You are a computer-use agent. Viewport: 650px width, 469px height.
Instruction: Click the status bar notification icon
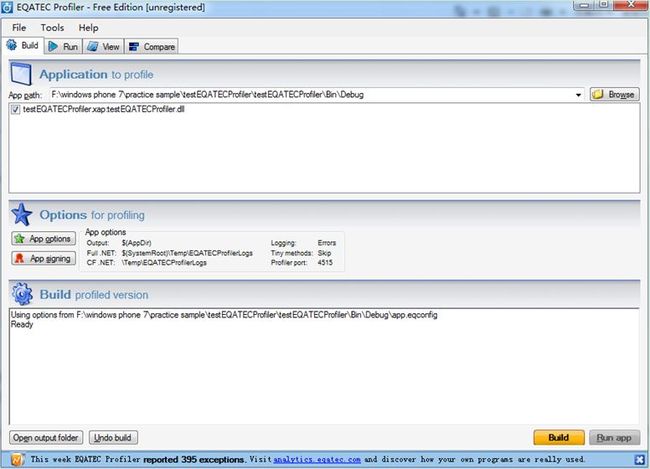[17, 459]
